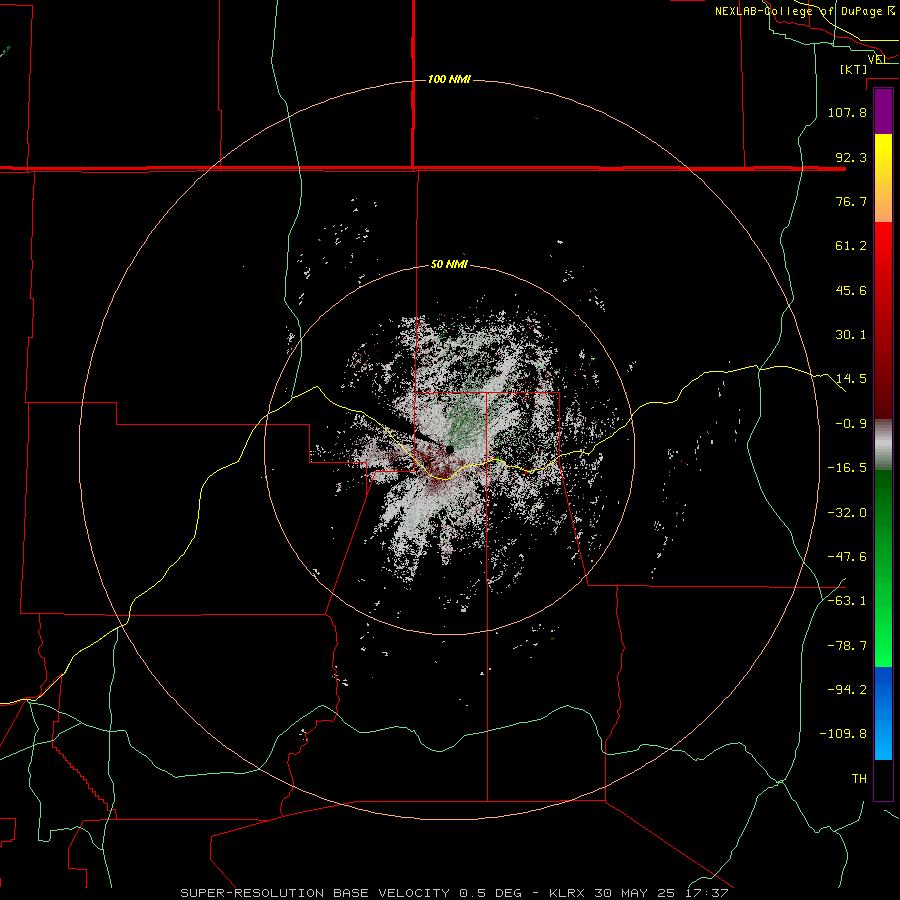The height and width of the screenshot is (900, 900).
Task: Click the "61.2" scale value
Action: [x=851, y=246]
